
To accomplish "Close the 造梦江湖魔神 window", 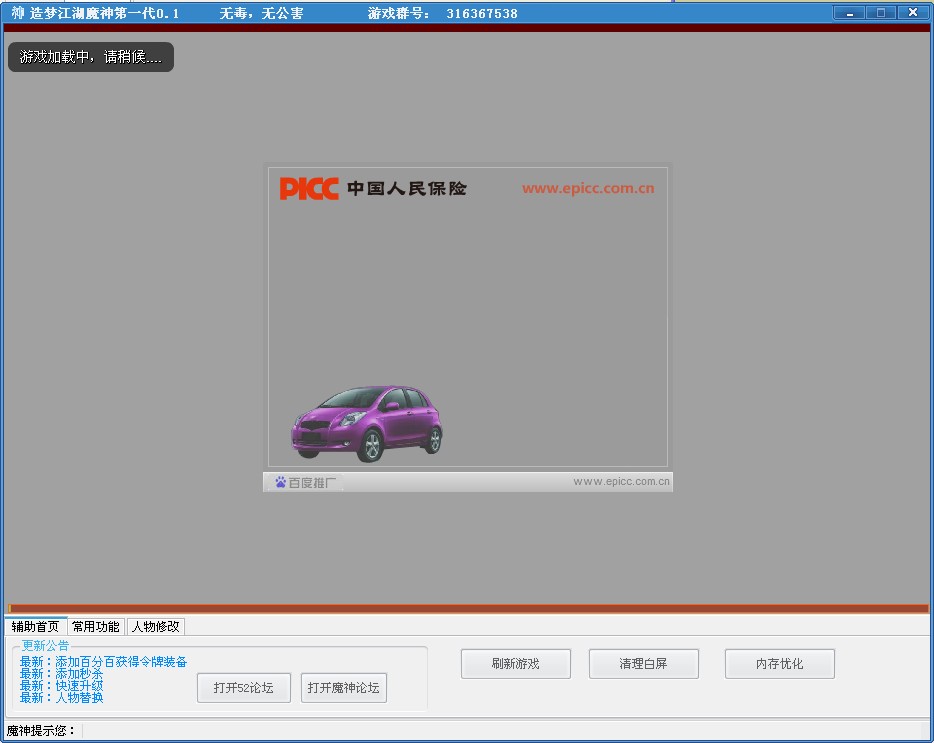I will (x=912, y=13).
